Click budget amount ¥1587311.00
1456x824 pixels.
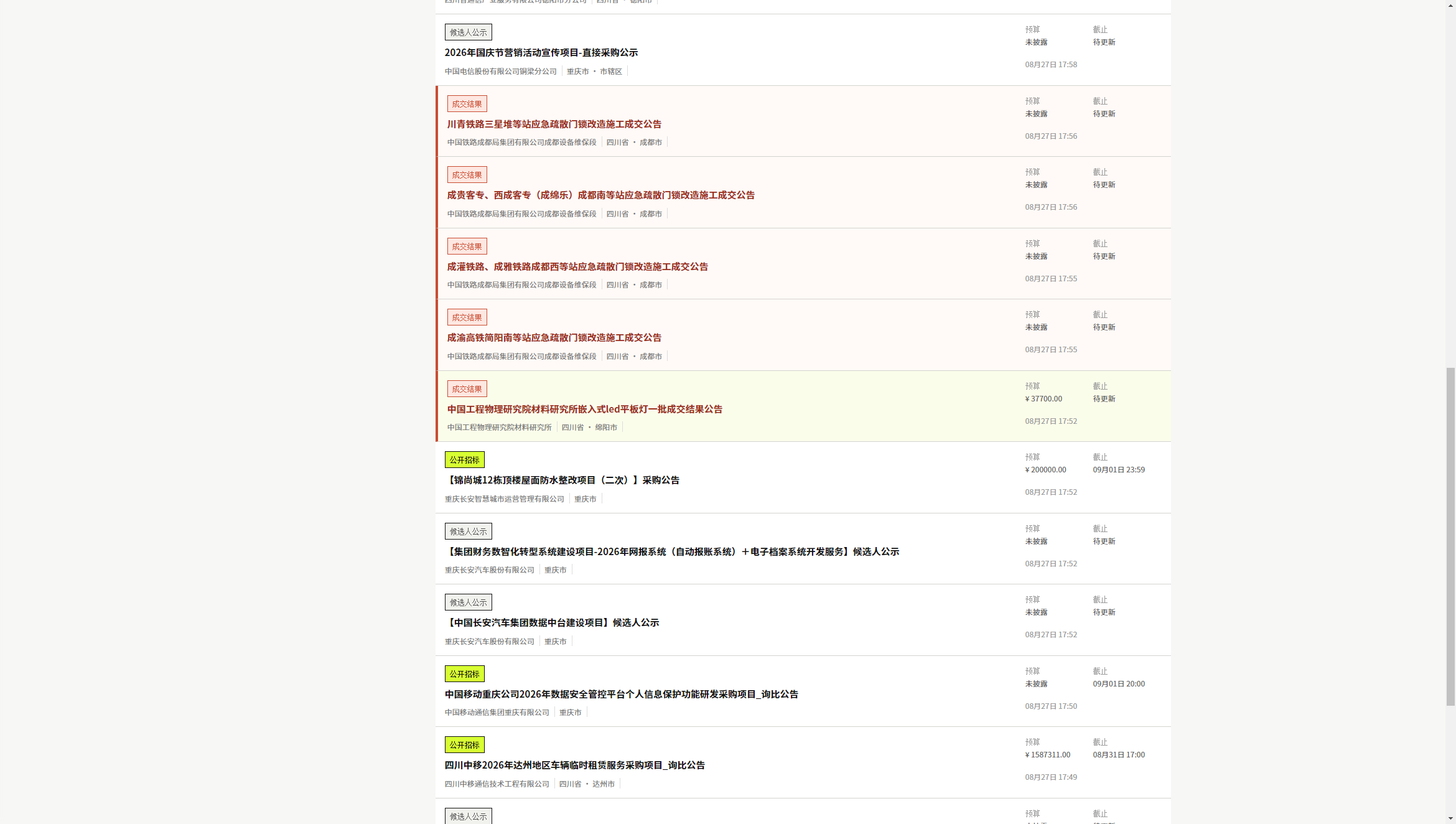(x=1048, y=755)
